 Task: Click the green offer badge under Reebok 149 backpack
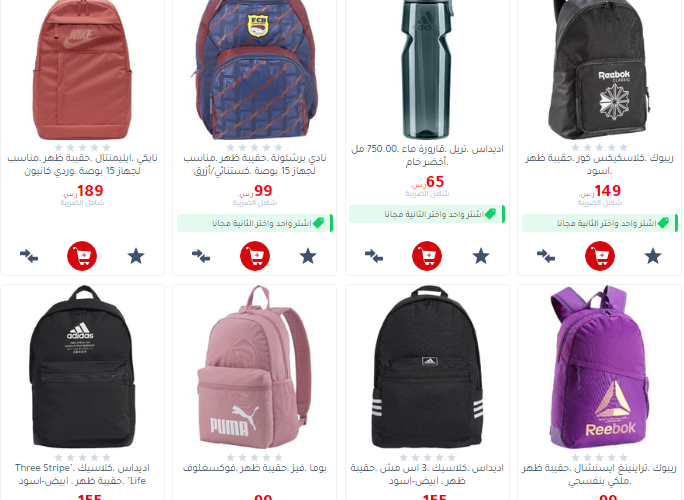click(600, 223)
